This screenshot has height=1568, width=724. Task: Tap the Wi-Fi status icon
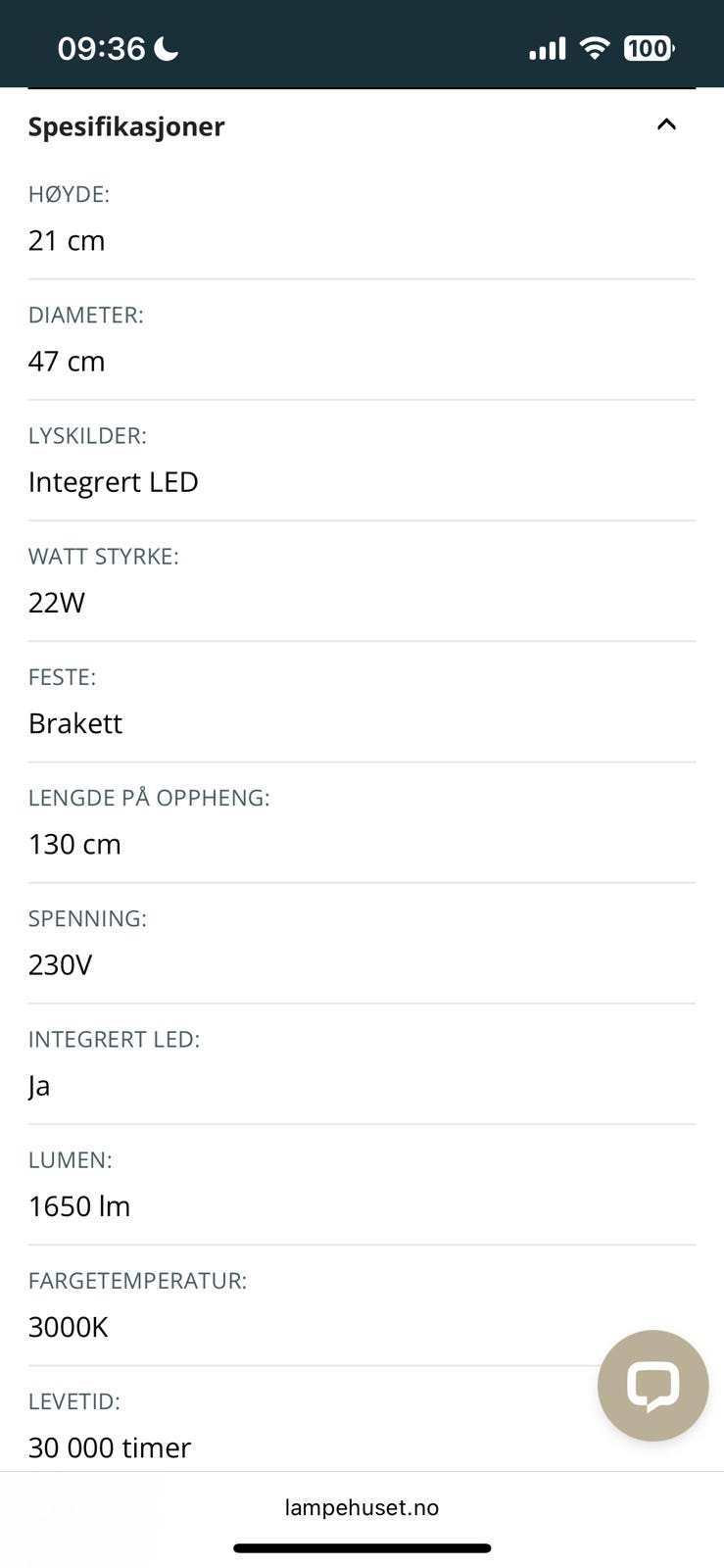pos(595,48)
